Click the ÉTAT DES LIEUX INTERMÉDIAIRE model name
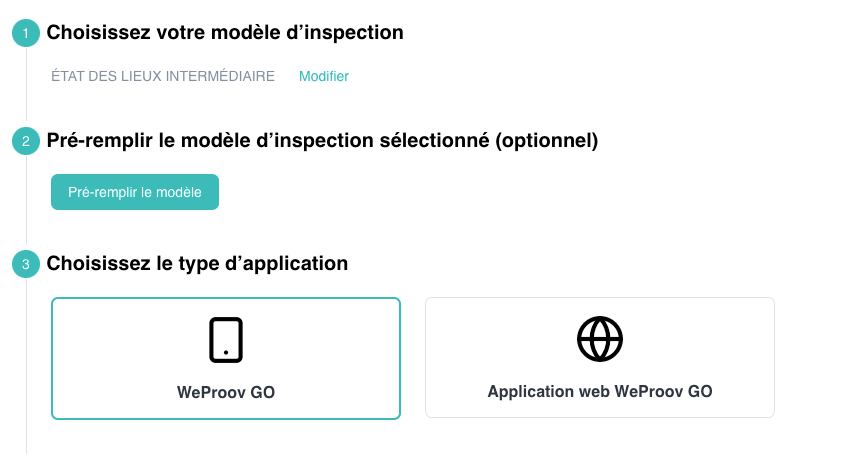 click(163, 76)
